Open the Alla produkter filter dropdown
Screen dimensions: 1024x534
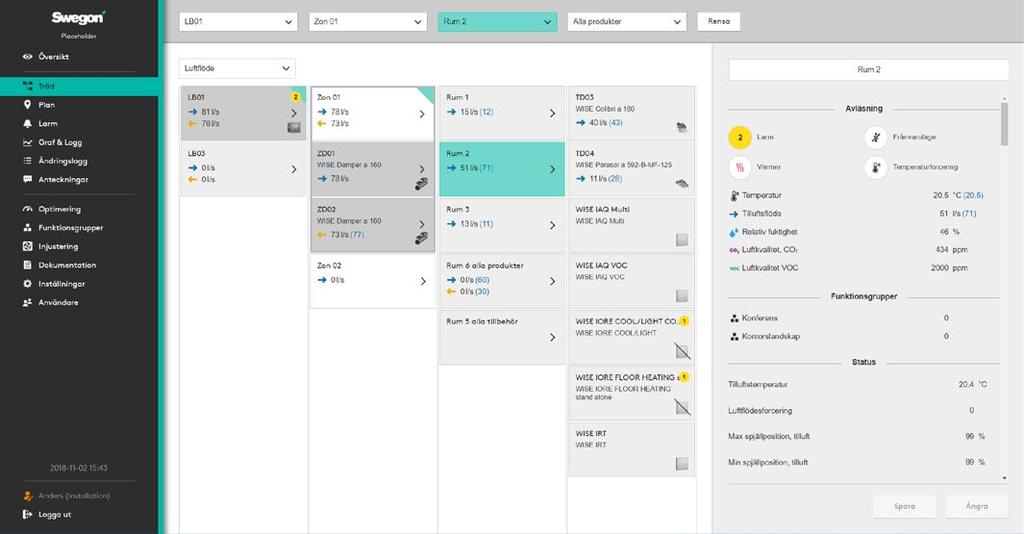coord(626,22)
